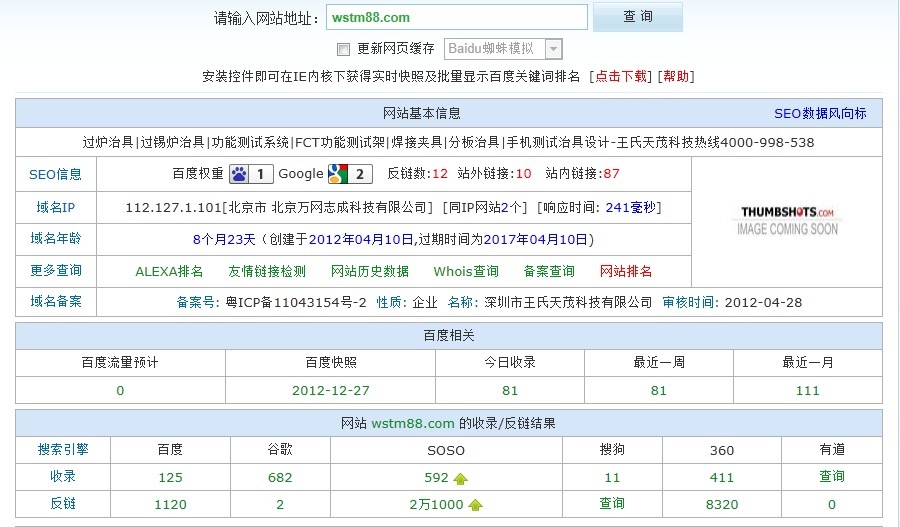The height and width of the screenshot is (527, 900).
Task: Click the 有道 收录 查询 link
Action: [x=832, y=476]
